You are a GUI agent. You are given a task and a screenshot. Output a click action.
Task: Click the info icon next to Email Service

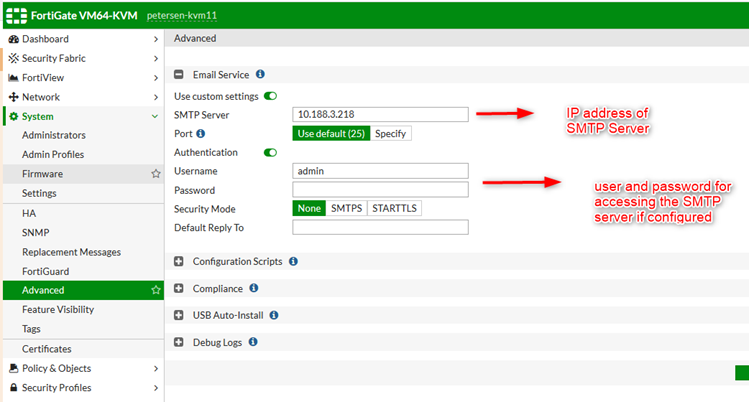click(260, 74)
